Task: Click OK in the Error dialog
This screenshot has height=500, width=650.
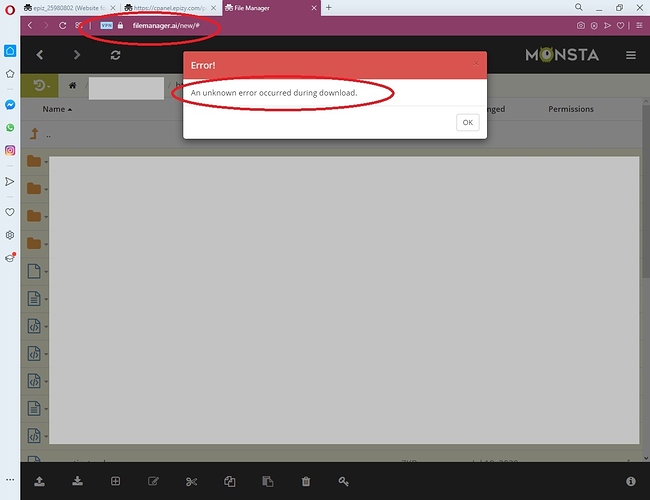Action: [x=468, y=122]
